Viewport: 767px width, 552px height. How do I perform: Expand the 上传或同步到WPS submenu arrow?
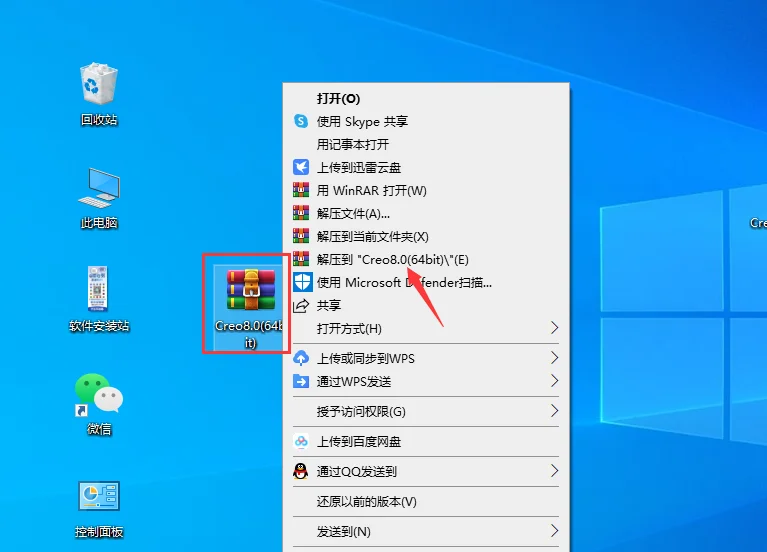click(x=554, y=358)
